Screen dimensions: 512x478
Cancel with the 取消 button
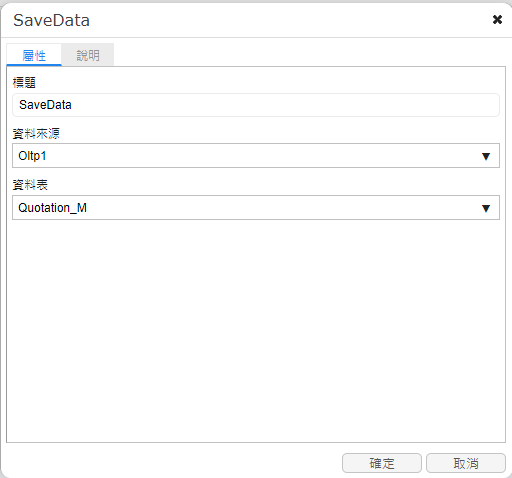click(x=466, y=463)
